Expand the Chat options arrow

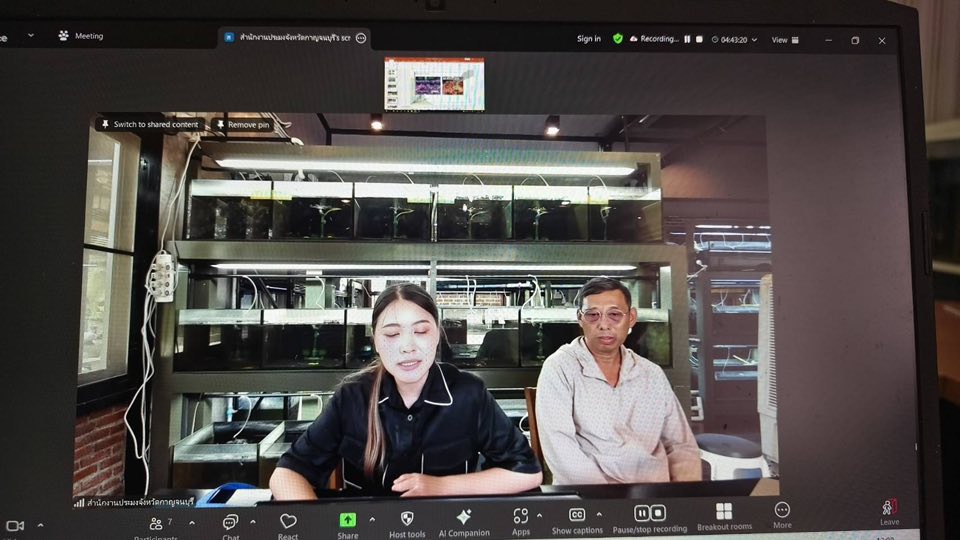[253, 522]
